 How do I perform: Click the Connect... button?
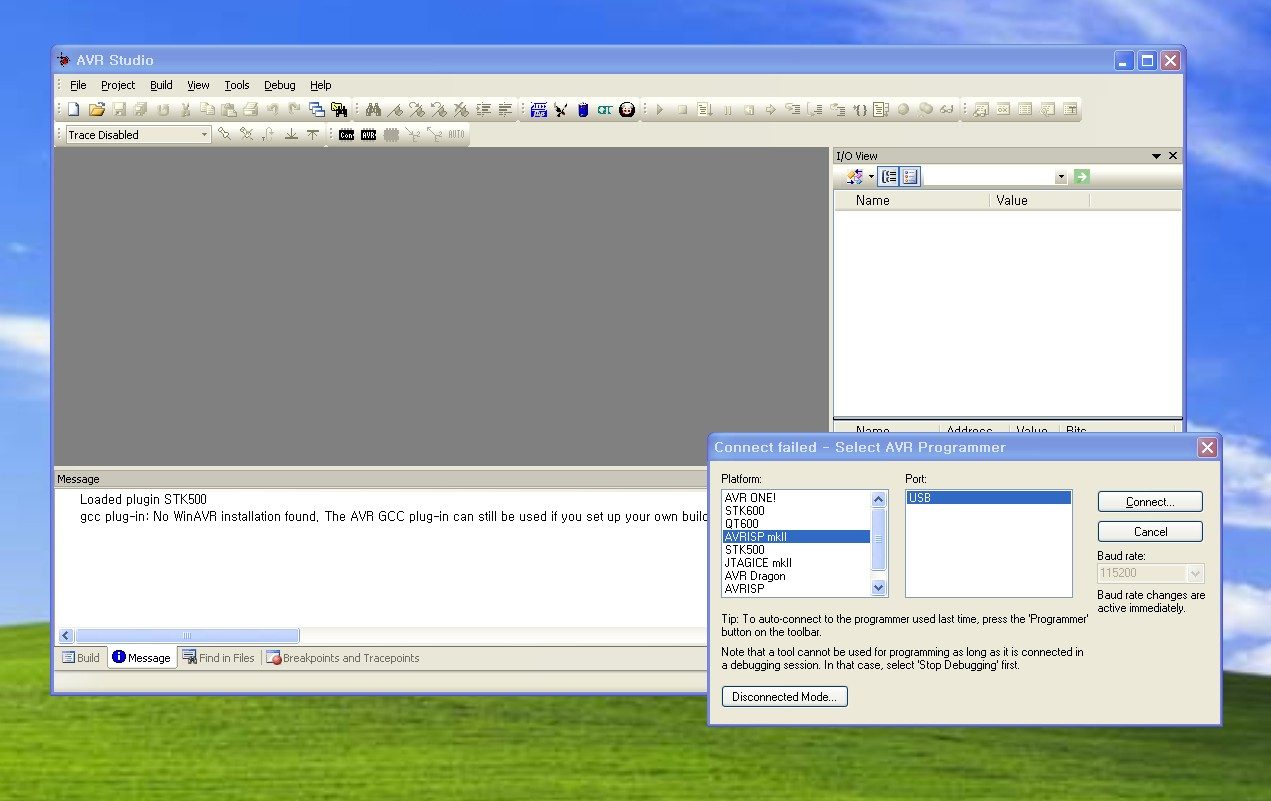click(1150, 502)
